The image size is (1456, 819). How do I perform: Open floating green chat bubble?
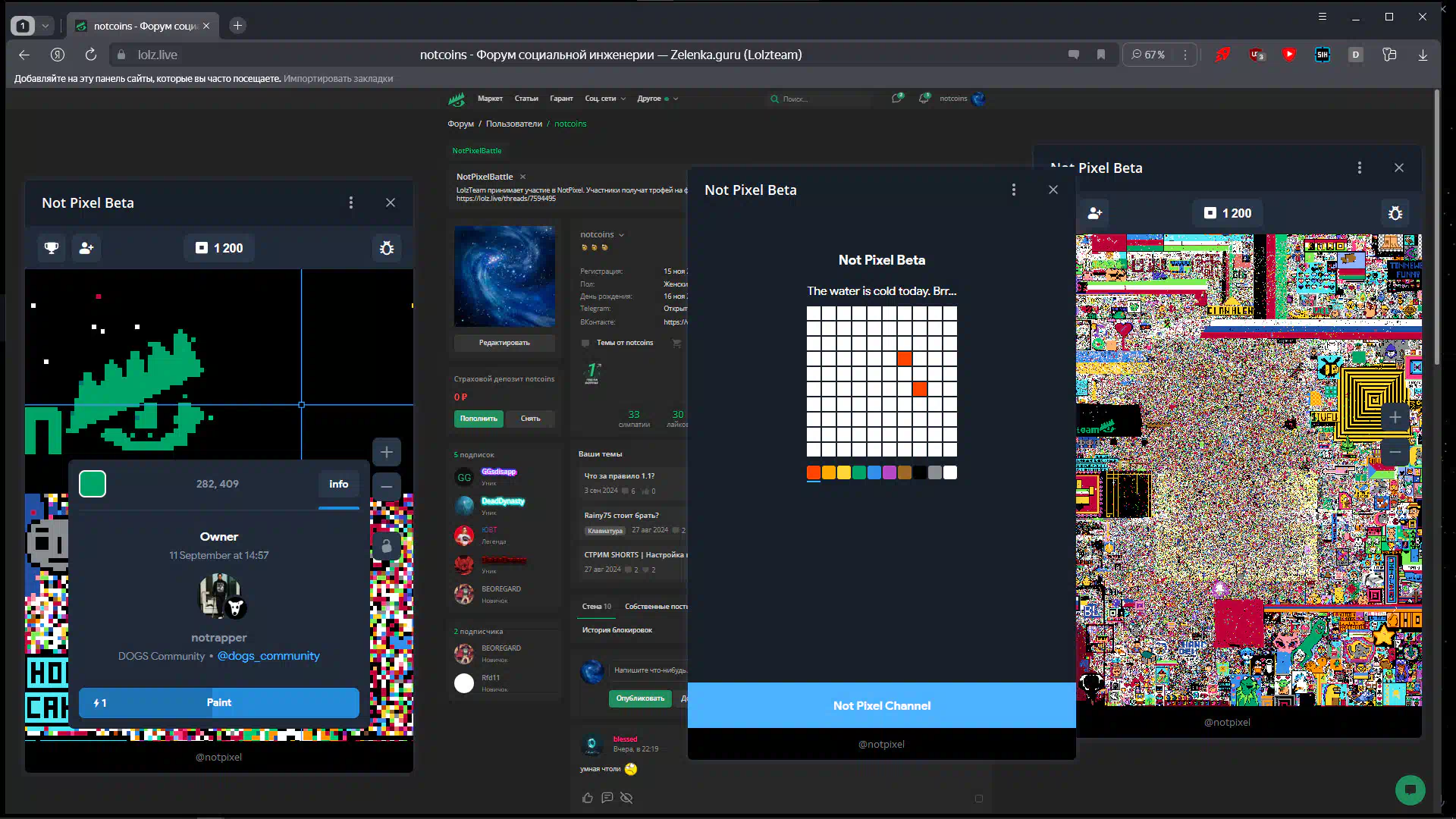pyautogui.click(x=1410, y=789)
